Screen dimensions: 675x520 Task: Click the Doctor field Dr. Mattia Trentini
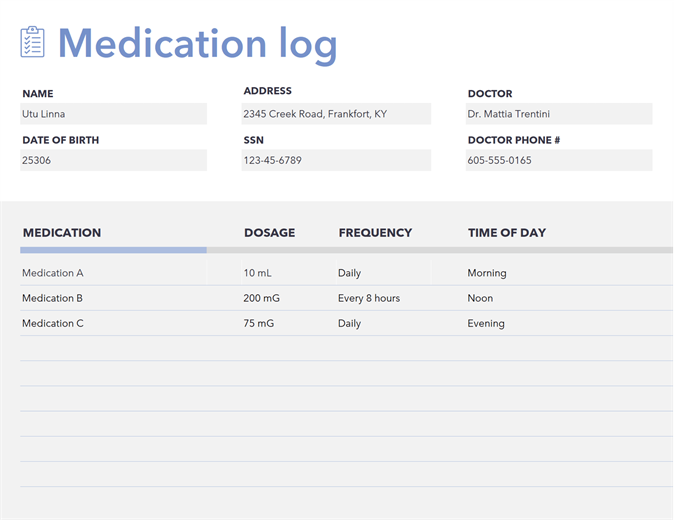pyautogui.click(x=558, y=114)
